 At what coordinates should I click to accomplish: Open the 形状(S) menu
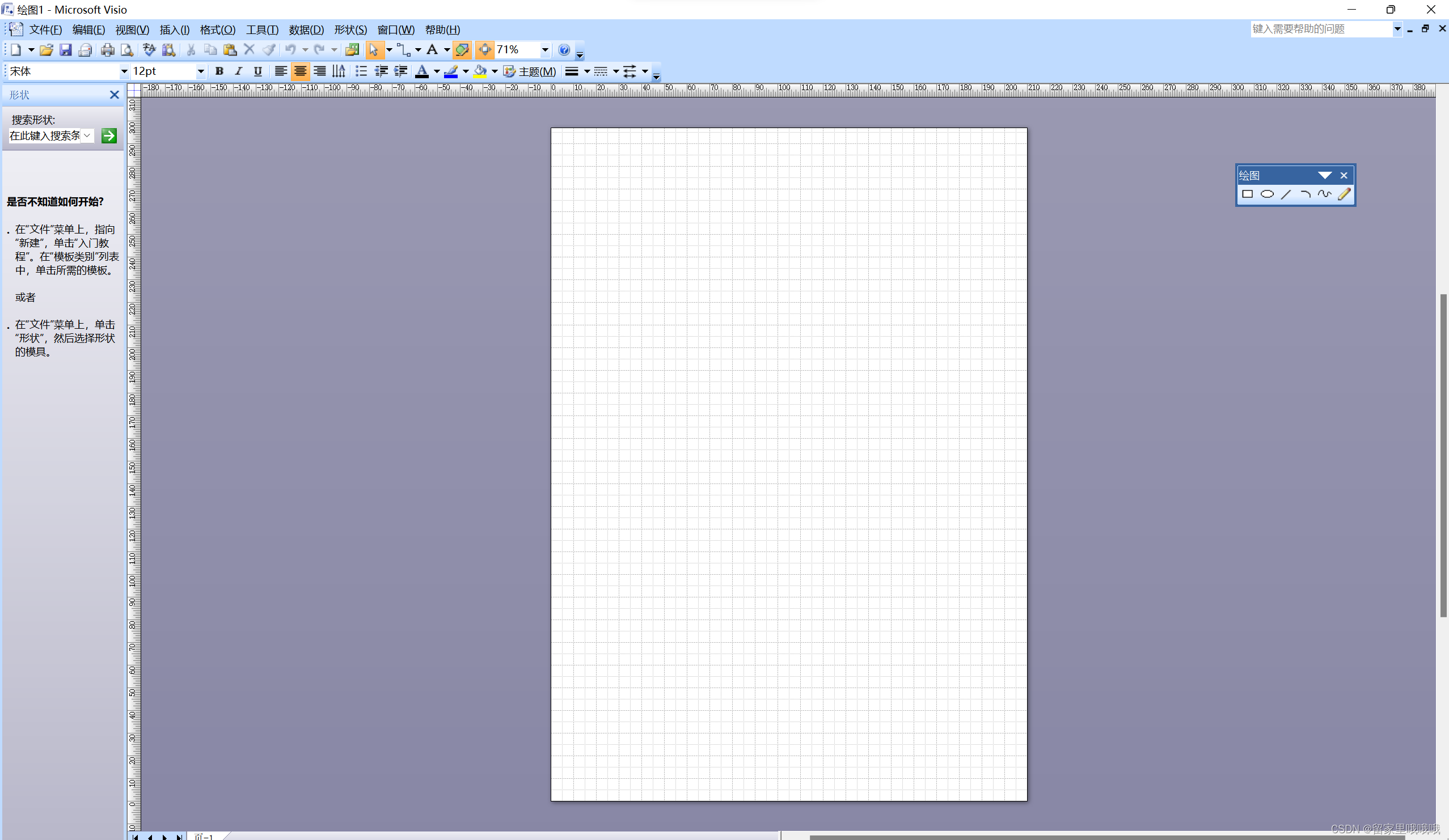coord(350,30)
